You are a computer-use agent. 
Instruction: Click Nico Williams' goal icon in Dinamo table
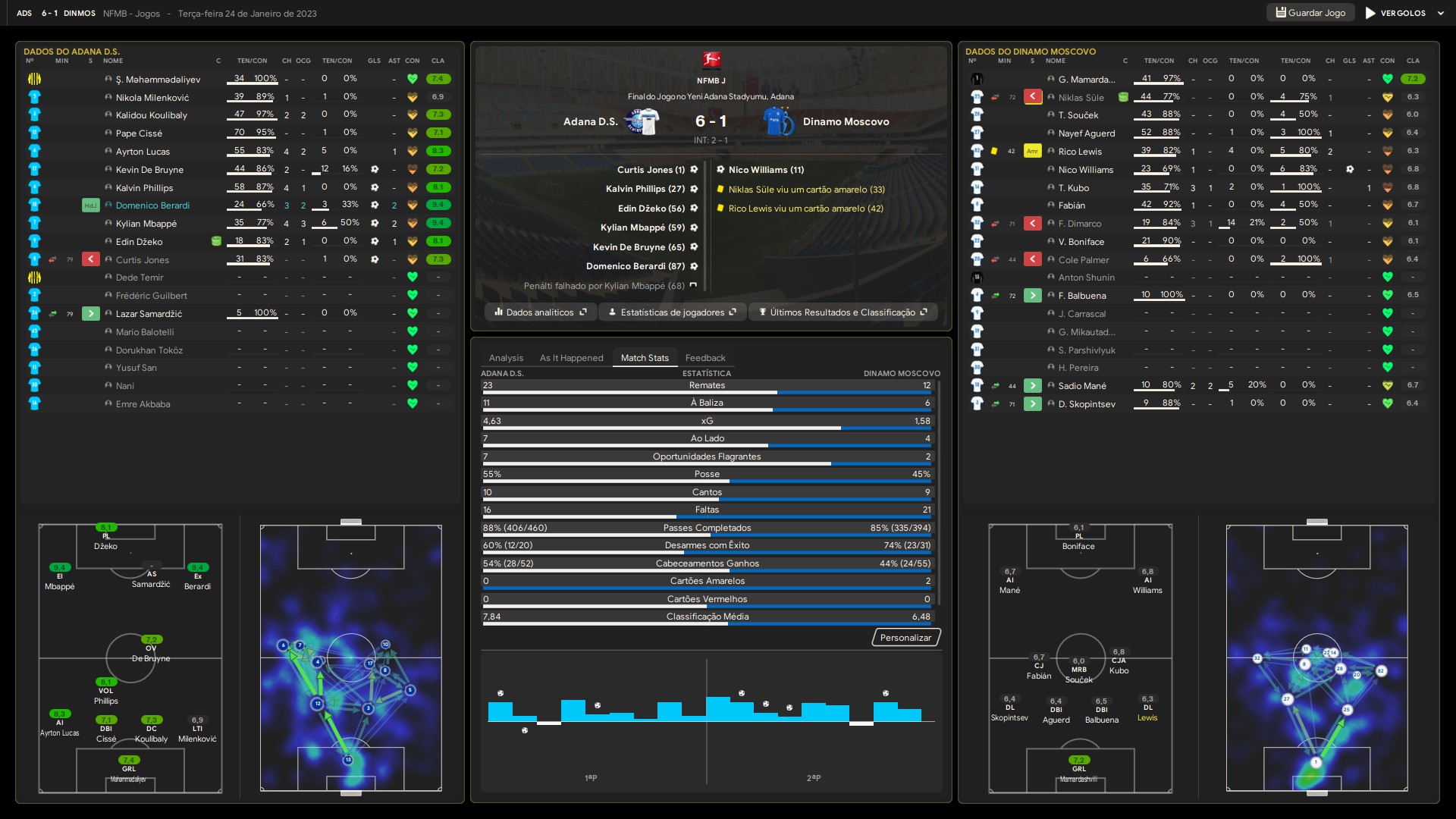coord(1350,169)
